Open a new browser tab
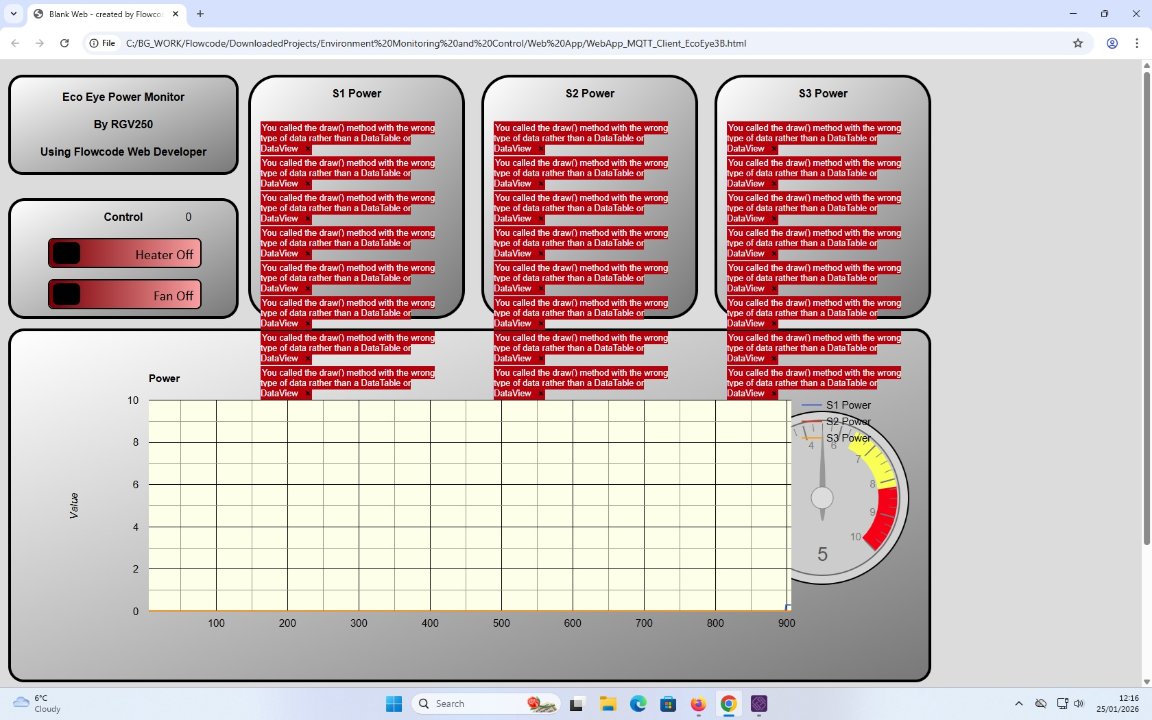Viewport: 1152px width, 720px height. tap(200, 14)
